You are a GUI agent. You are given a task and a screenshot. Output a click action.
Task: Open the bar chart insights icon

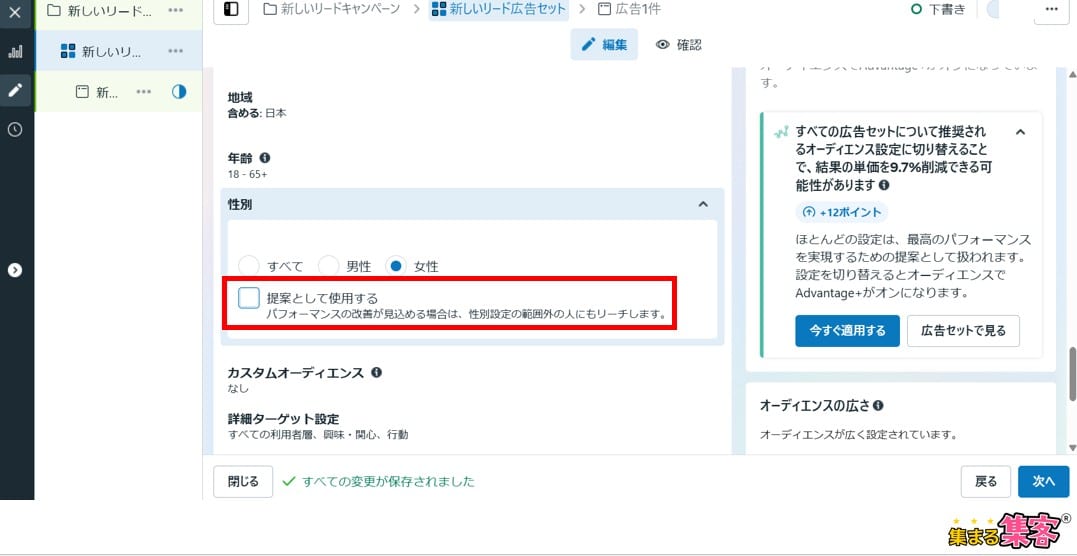[x=15, y=52]
